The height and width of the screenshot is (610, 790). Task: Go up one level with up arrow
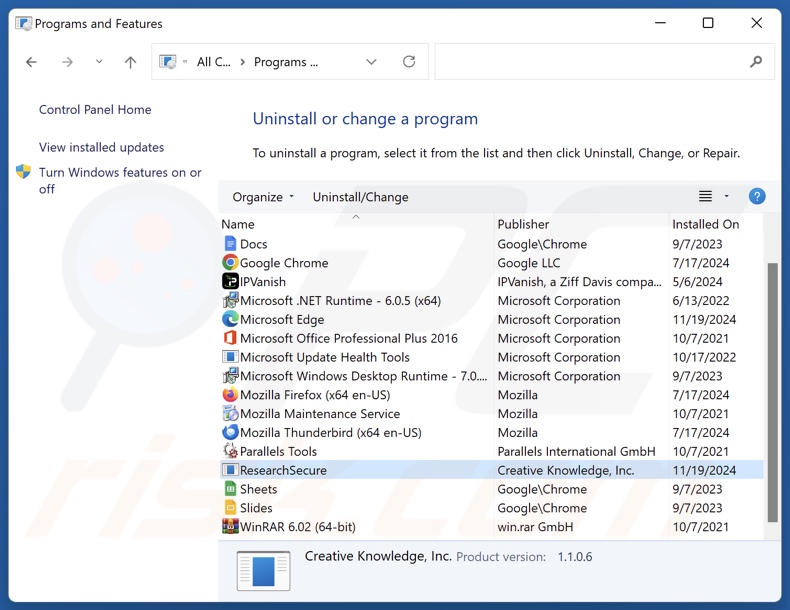click(130, 62)
